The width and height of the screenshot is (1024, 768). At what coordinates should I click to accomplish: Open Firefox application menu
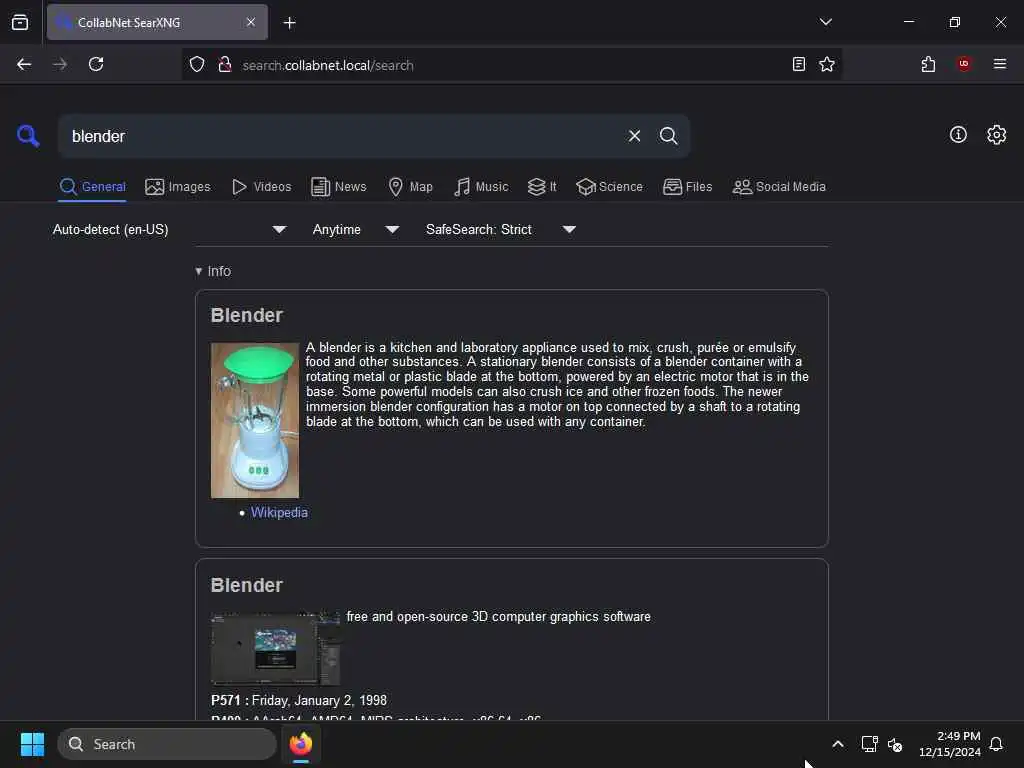point(1000,64)
